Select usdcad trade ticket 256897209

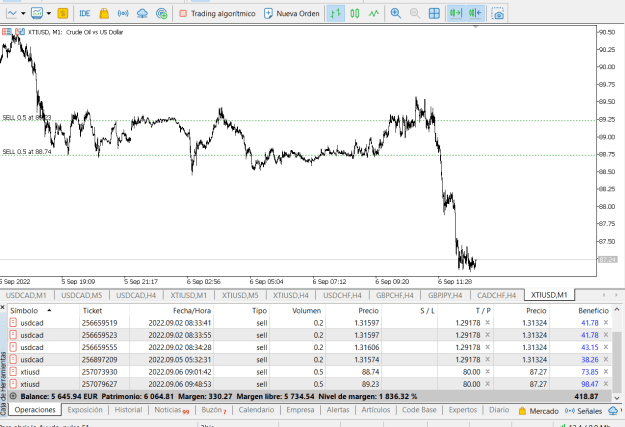pos(309,360)
